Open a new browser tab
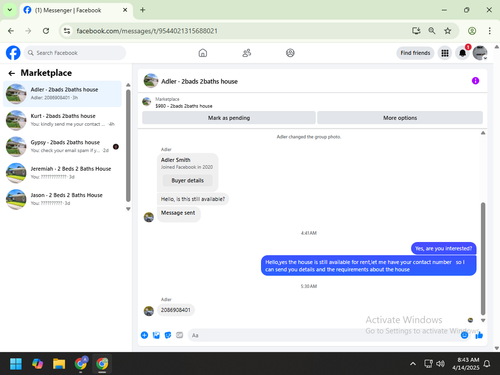500x375 pixels. click(143, 10)
